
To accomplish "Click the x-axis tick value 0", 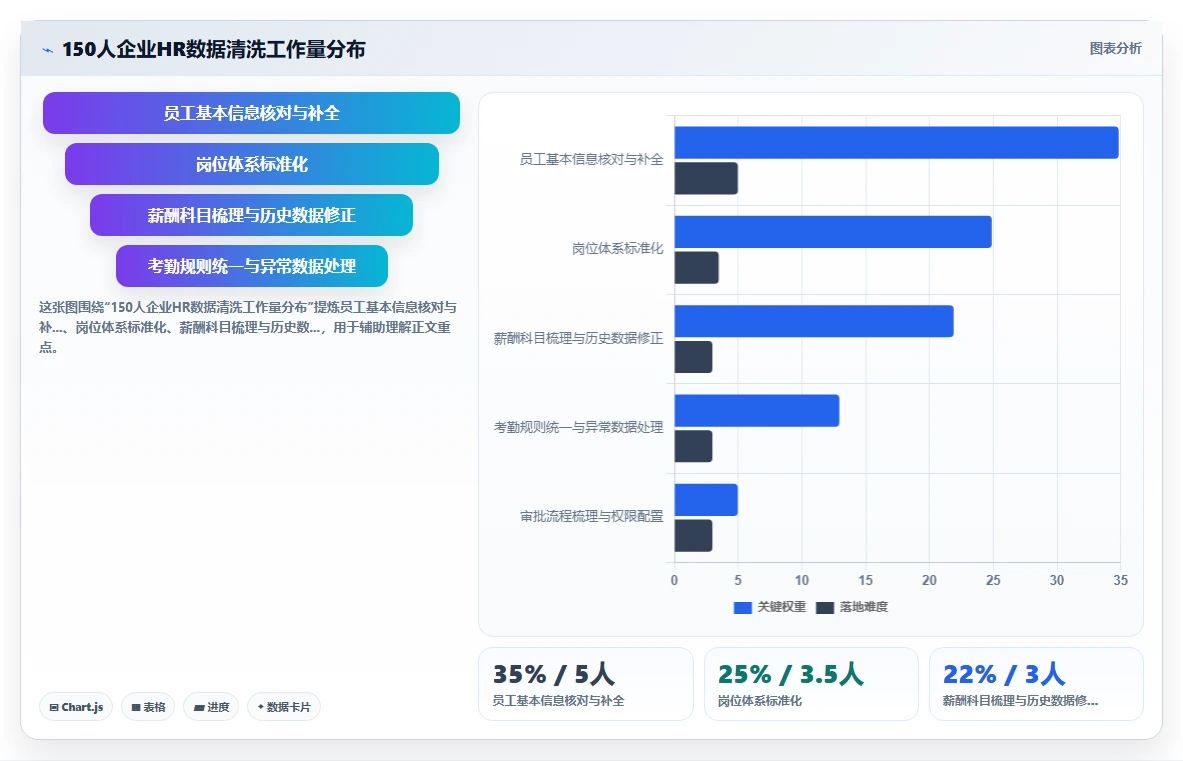I will [674, 580].
